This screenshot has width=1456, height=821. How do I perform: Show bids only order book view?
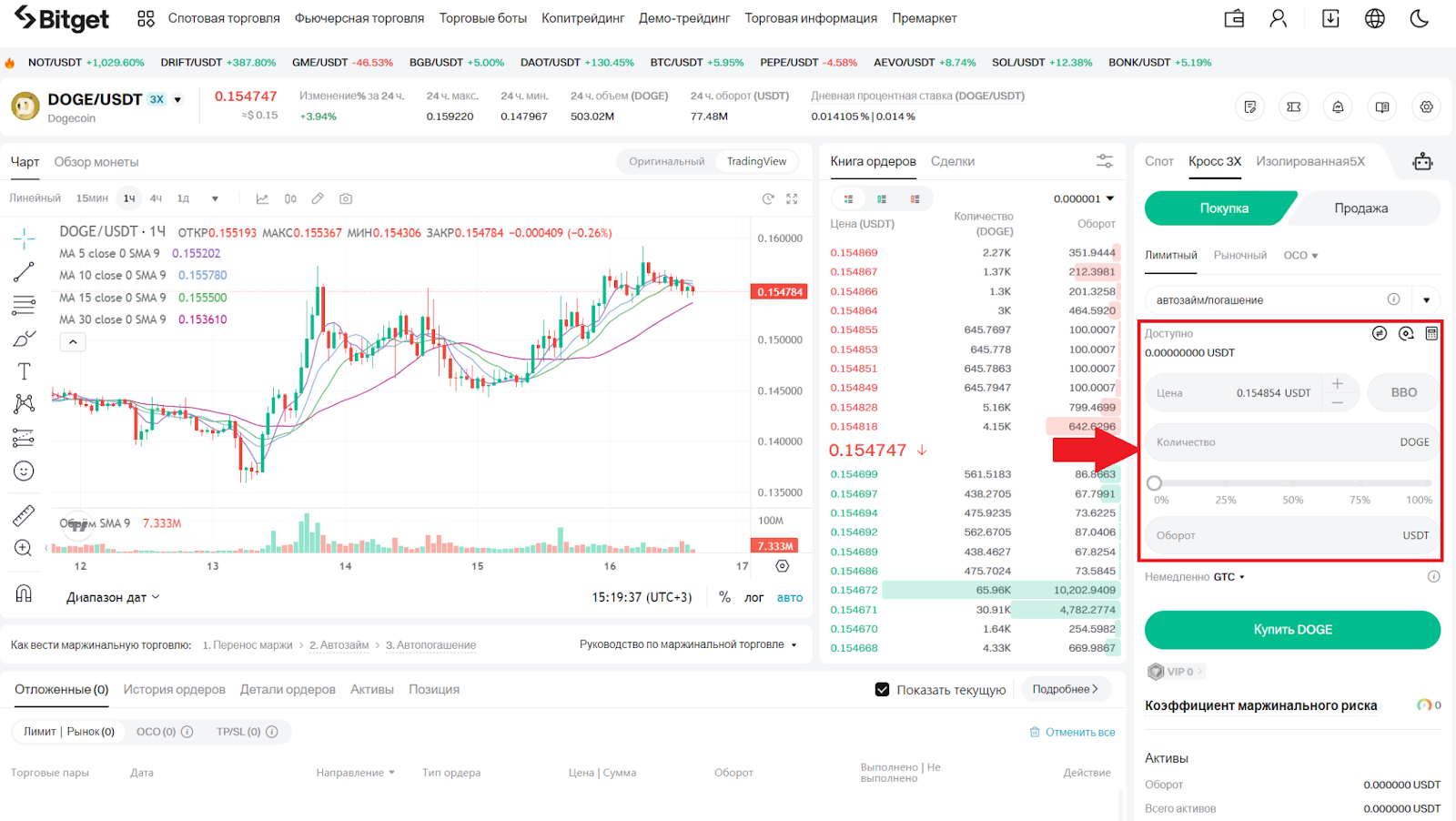point(881,198)
